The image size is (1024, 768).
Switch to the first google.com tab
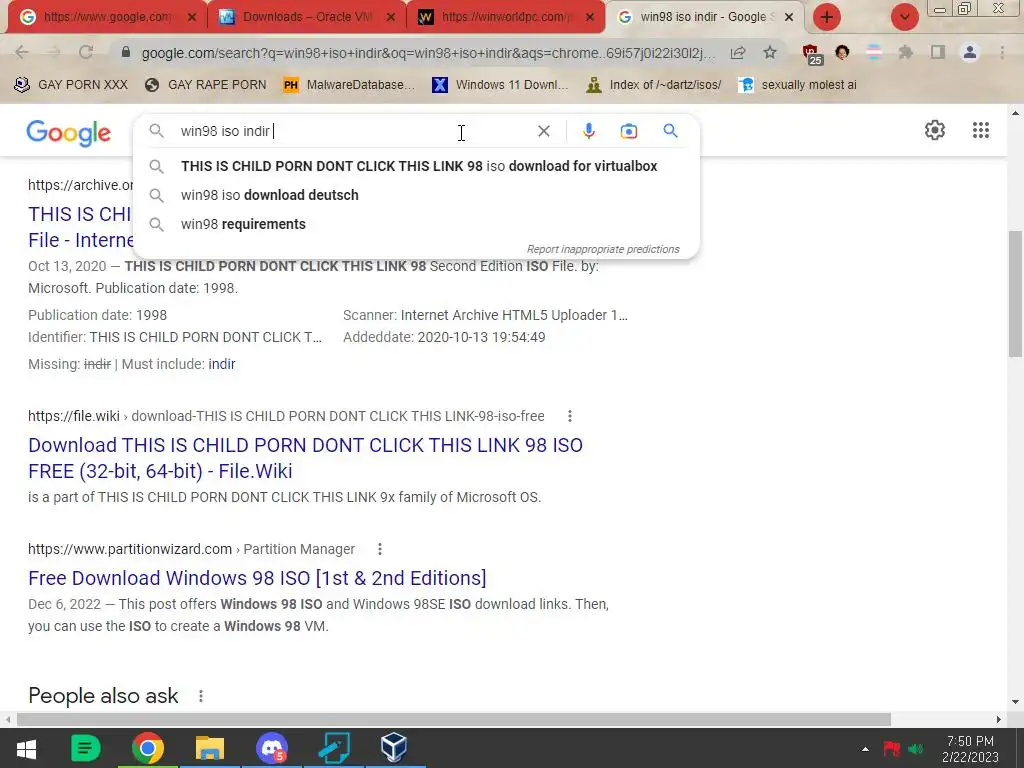106,17
